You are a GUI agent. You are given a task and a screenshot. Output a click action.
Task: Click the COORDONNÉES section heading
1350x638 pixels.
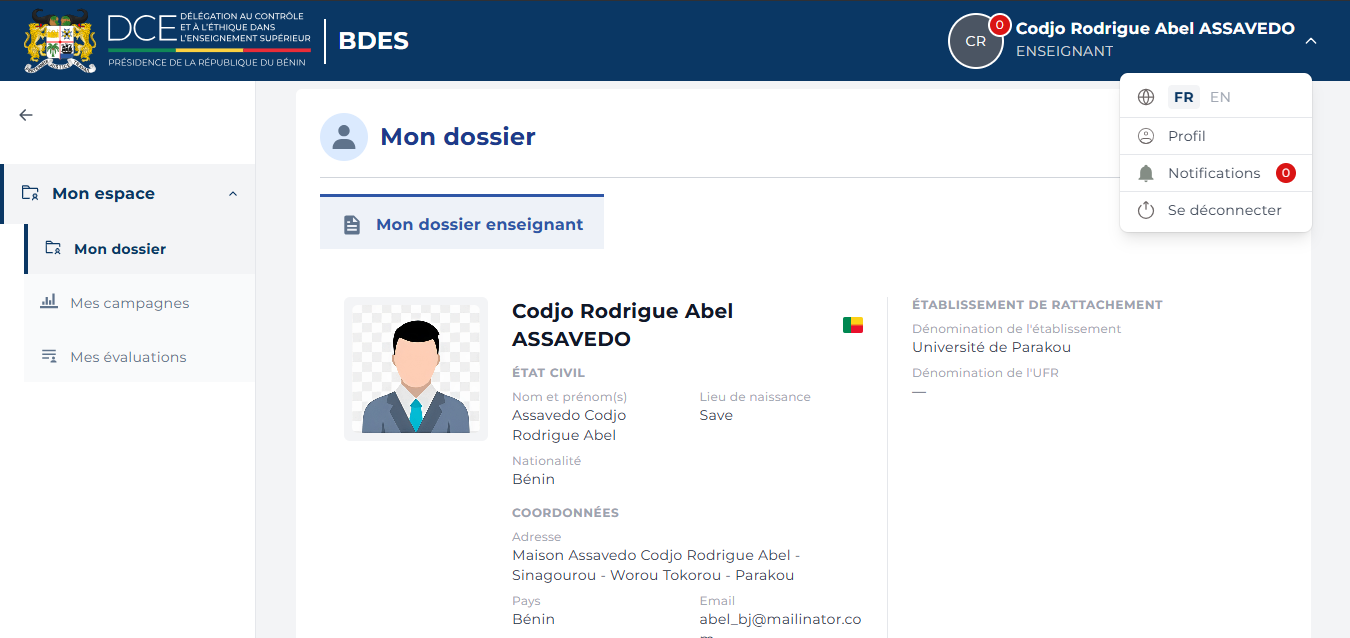pyautogui.click(x=565, y=513)
